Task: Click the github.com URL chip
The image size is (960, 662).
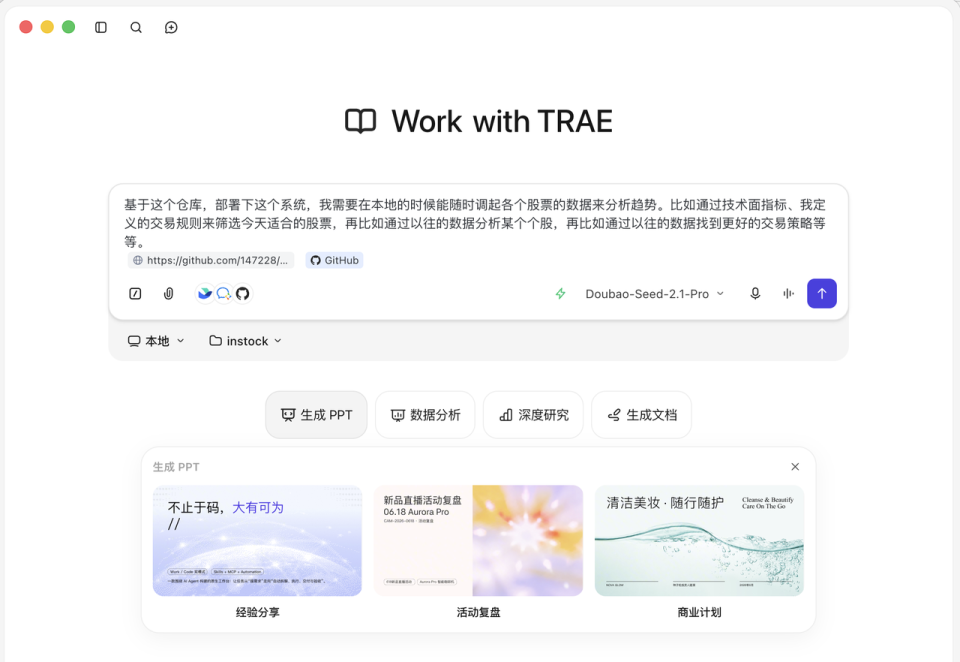Action: pos(211,260)
